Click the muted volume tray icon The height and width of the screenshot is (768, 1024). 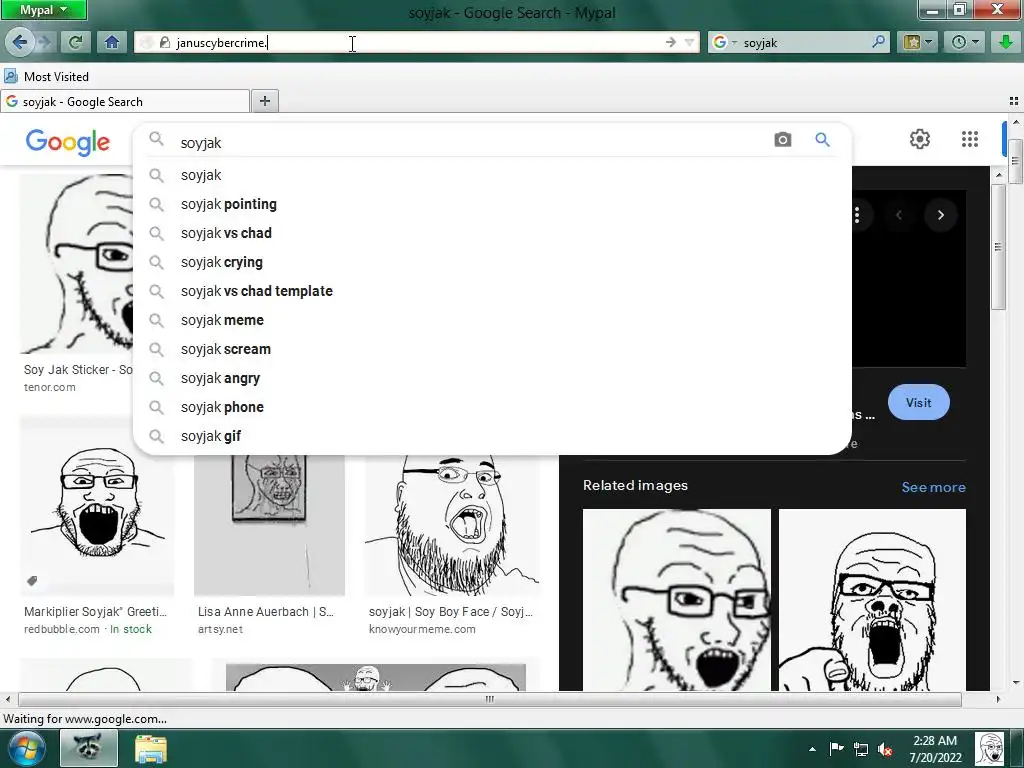886,750
